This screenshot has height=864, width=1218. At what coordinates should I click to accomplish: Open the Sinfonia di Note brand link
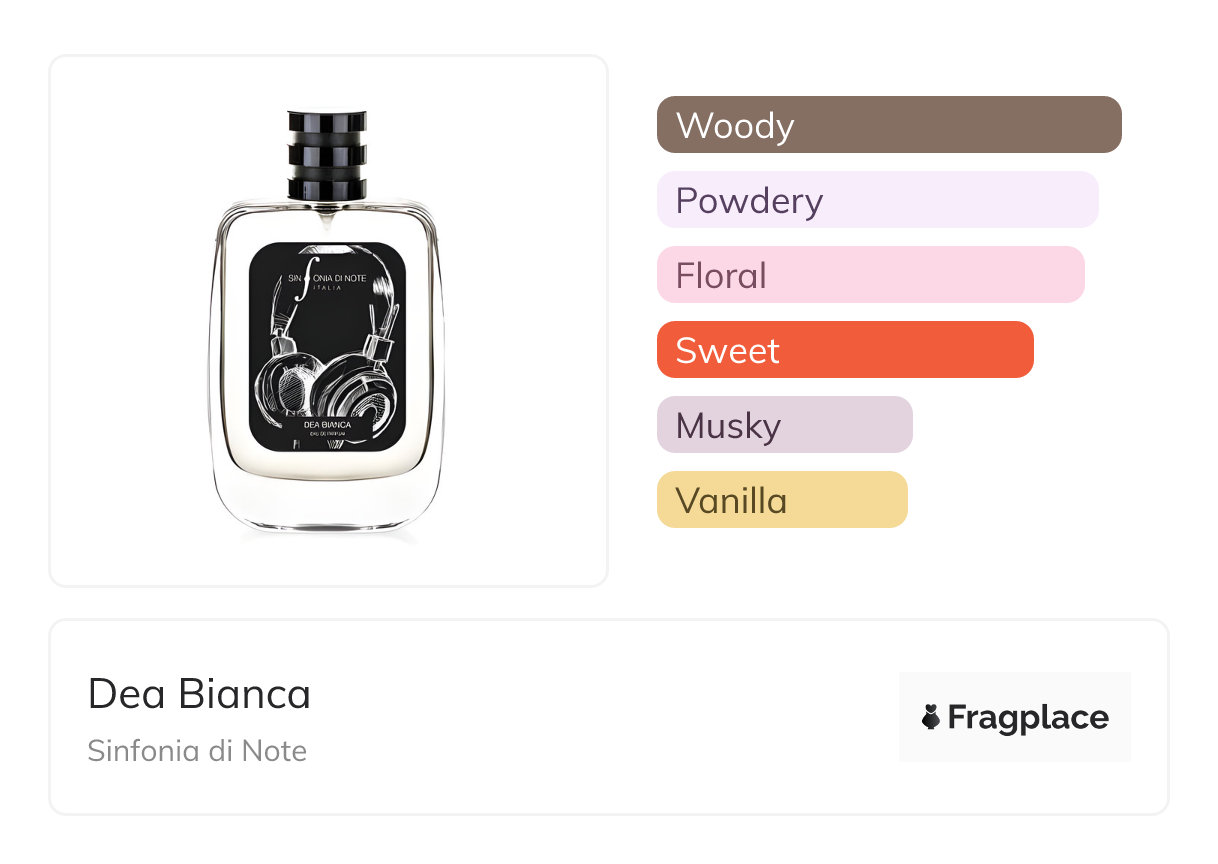tap(197, 751)
